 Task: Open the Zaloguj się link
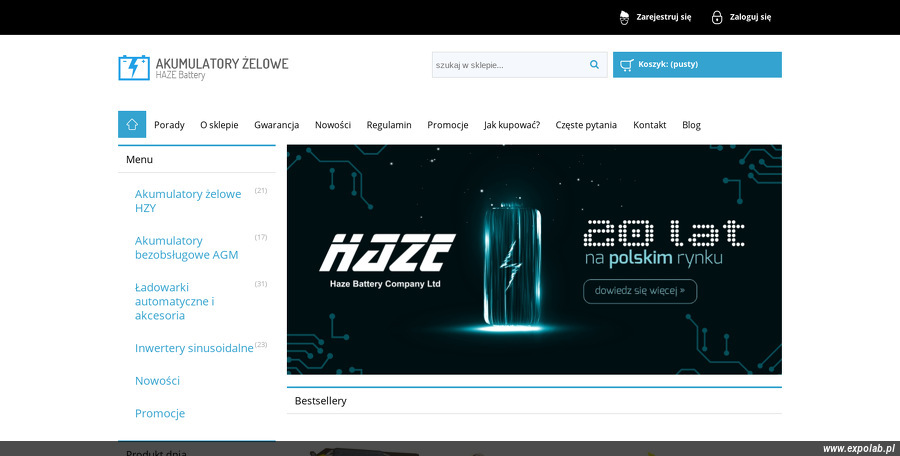pos(750,17)
